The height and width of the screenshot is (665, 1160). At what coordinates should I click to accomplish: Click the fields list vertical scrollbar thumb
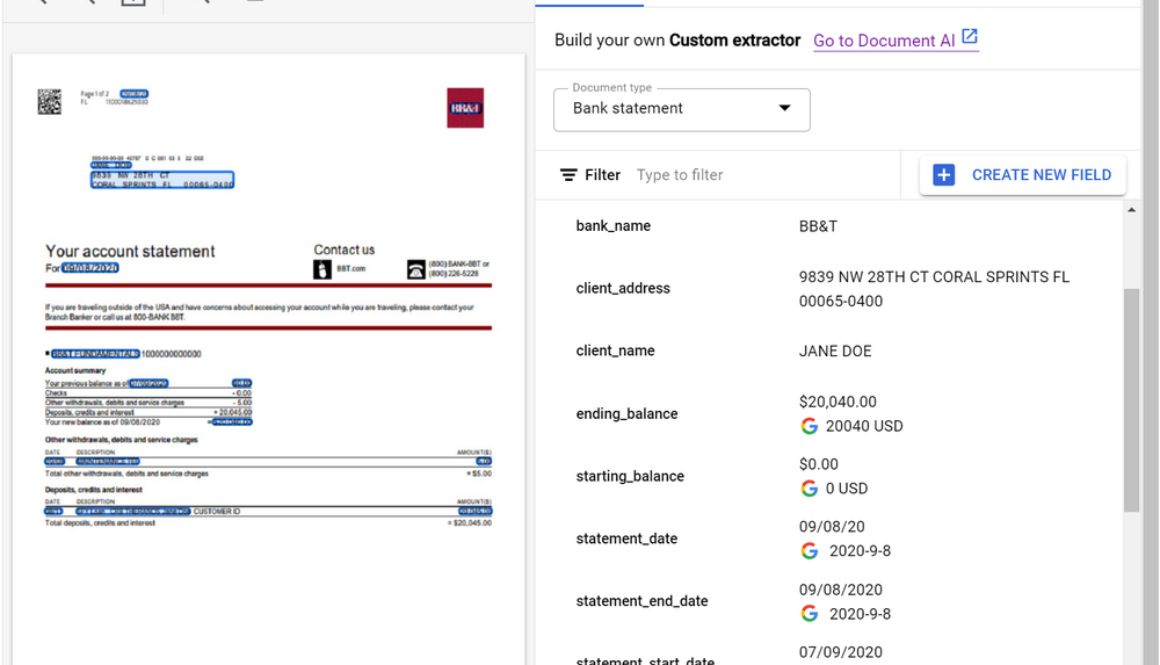coord(1131,399)
